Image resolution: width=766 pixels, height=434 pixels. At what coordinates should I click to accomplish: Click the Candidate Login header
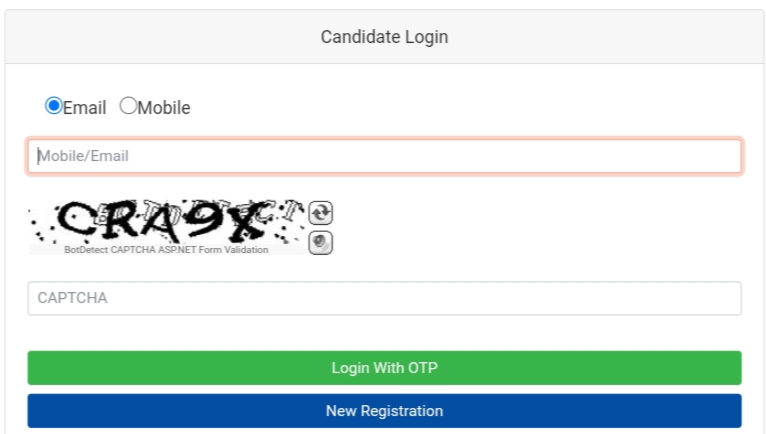tap(384, 37)
